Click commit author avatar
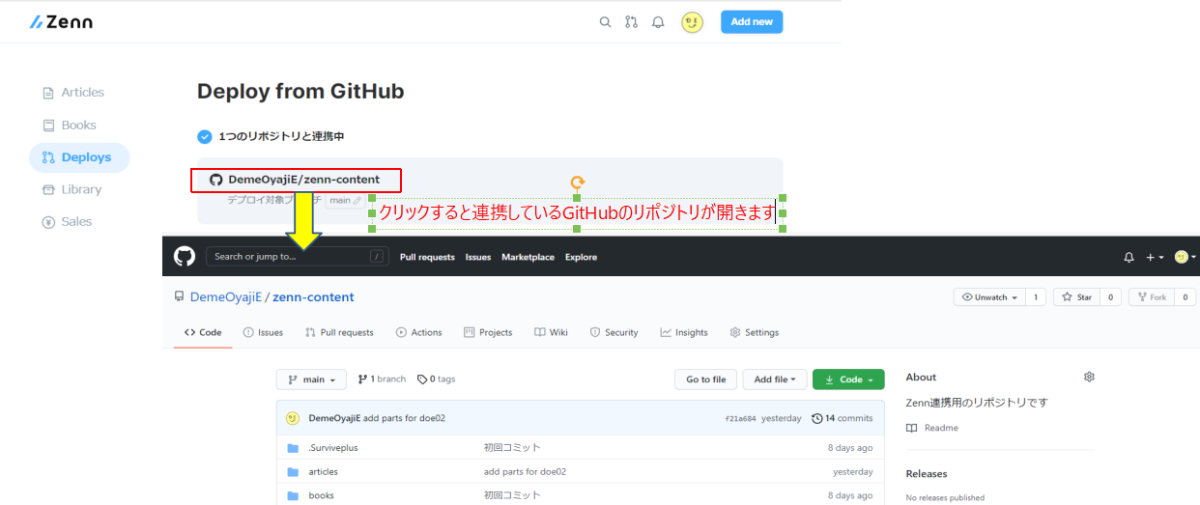Viewport: 1200px width, 505px height. pos(292,418)
